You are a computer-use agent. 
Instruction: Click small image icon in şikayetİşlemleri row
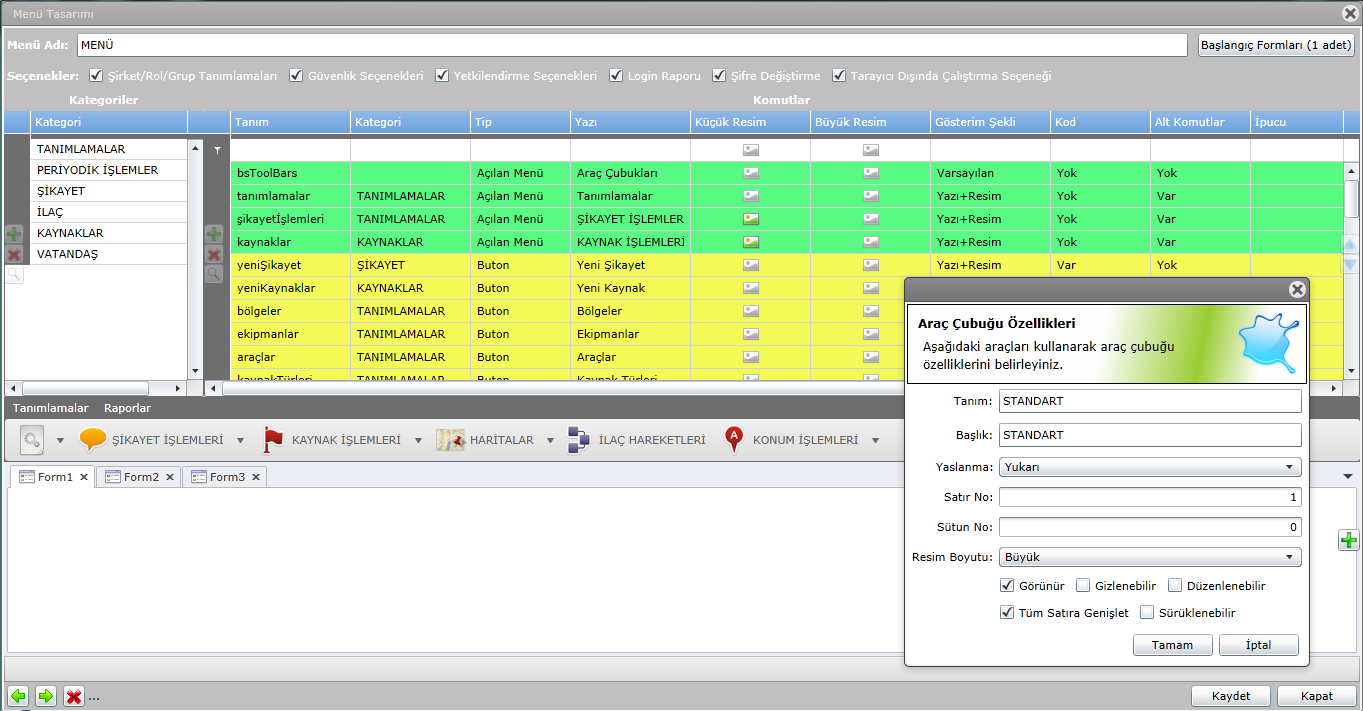(x=751, y=219)
